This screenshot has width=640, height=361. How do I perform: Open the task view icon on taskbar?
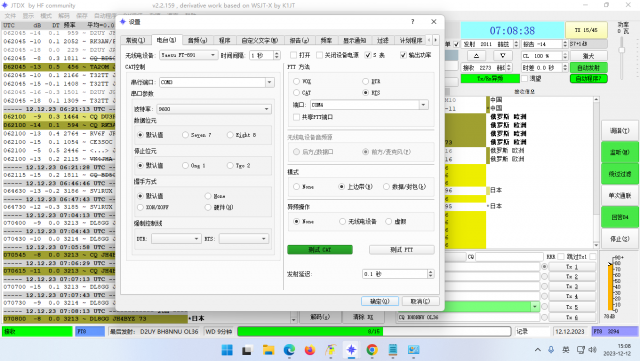click(247, 350)
